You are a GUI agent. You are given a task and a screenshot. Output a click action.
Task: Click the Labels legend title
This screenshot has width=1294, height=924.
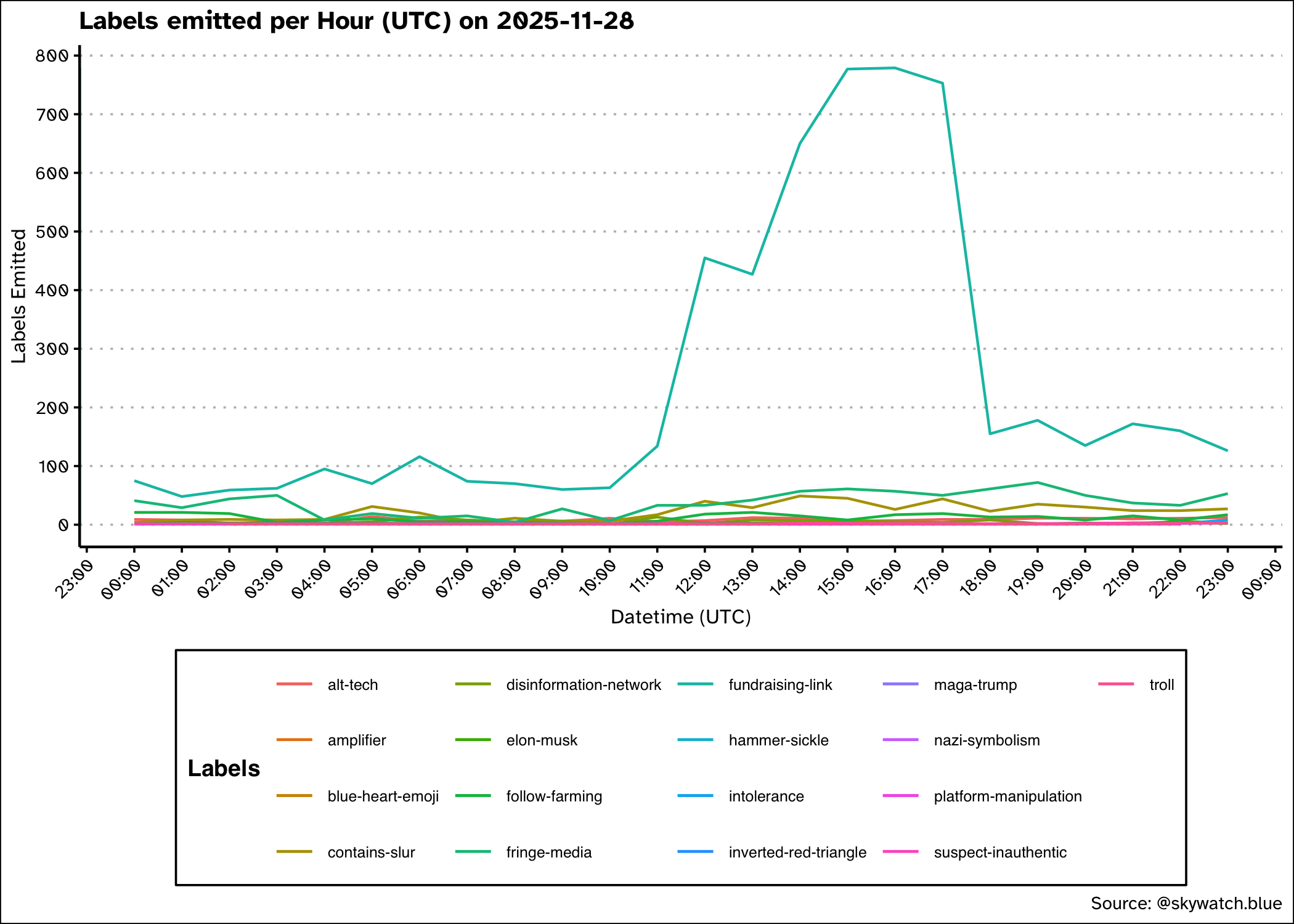224,768
